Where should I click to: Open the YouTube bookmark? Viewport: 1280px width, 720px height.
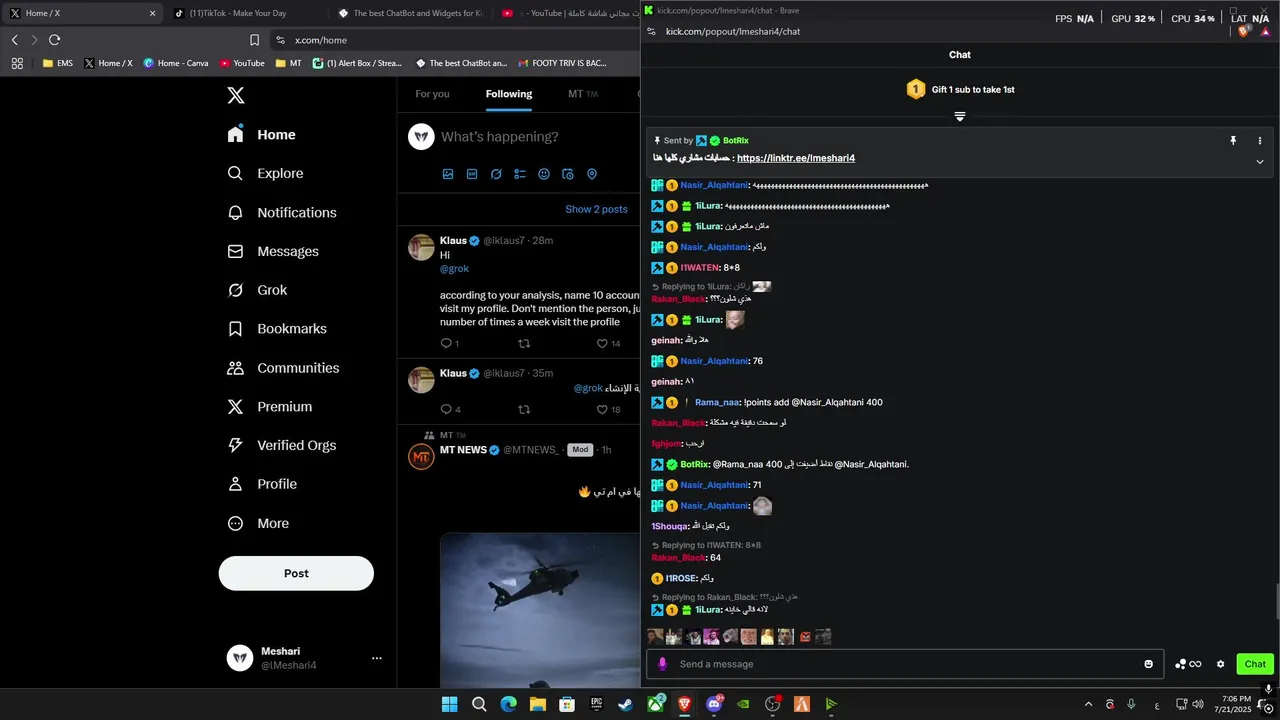pyautogui.click(x=241, y=63)
